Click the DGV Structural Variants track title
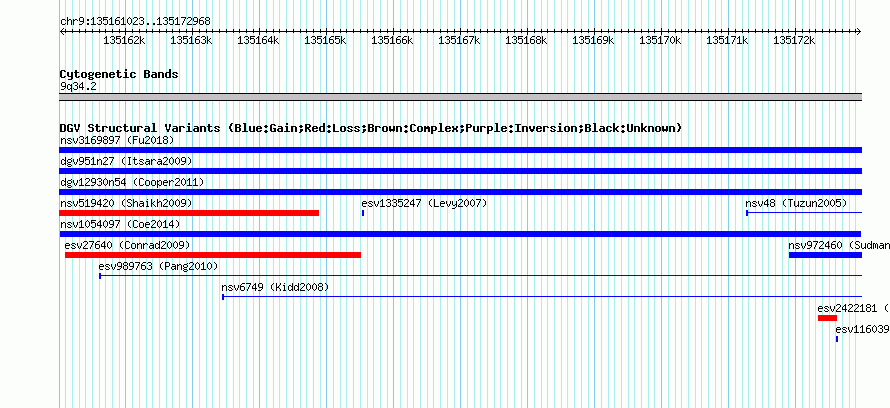Screen dimensions: 890x408 (x=371, y=128)
